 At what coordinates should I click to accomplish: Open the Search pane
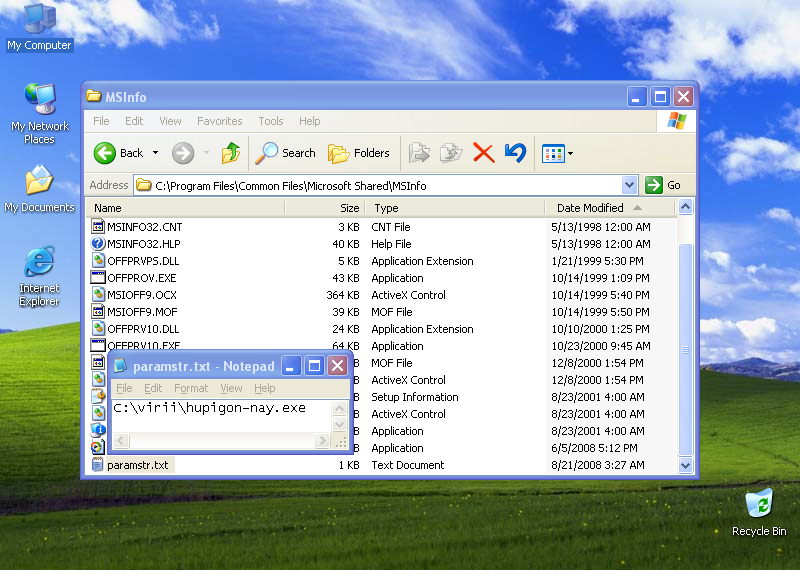[286, 153]
